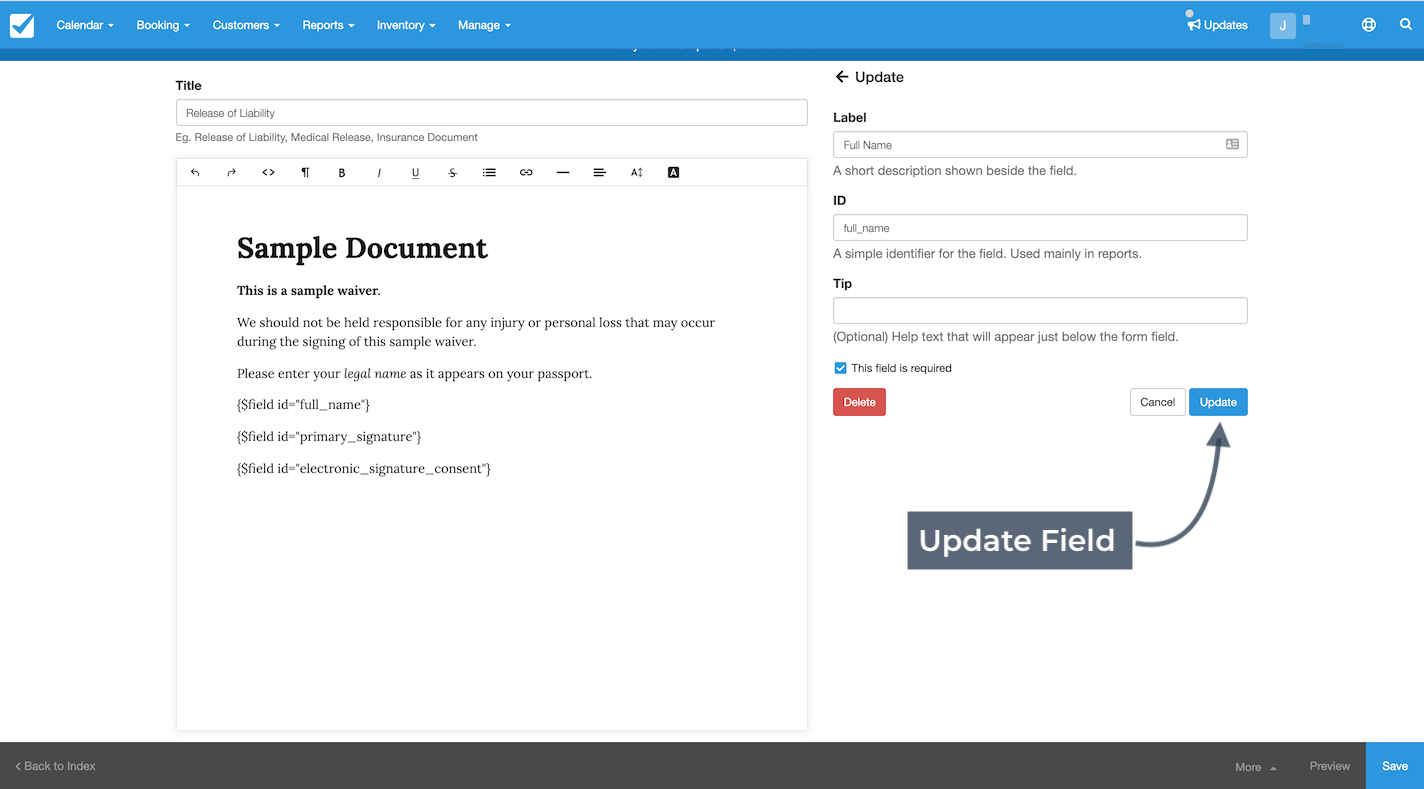
Task: Expand the Customers menu
Action: tap(246, 25)
